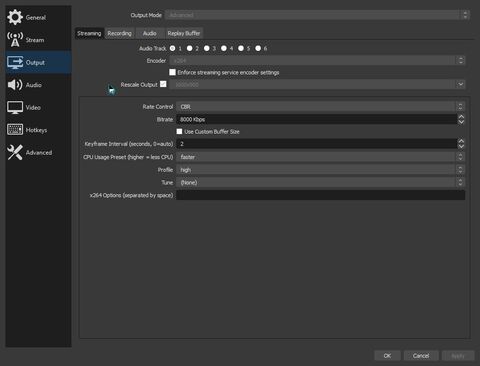Viewport: 480px width, 366px height.
Task: Select Audio Track 3
Action: pos(207,48)
